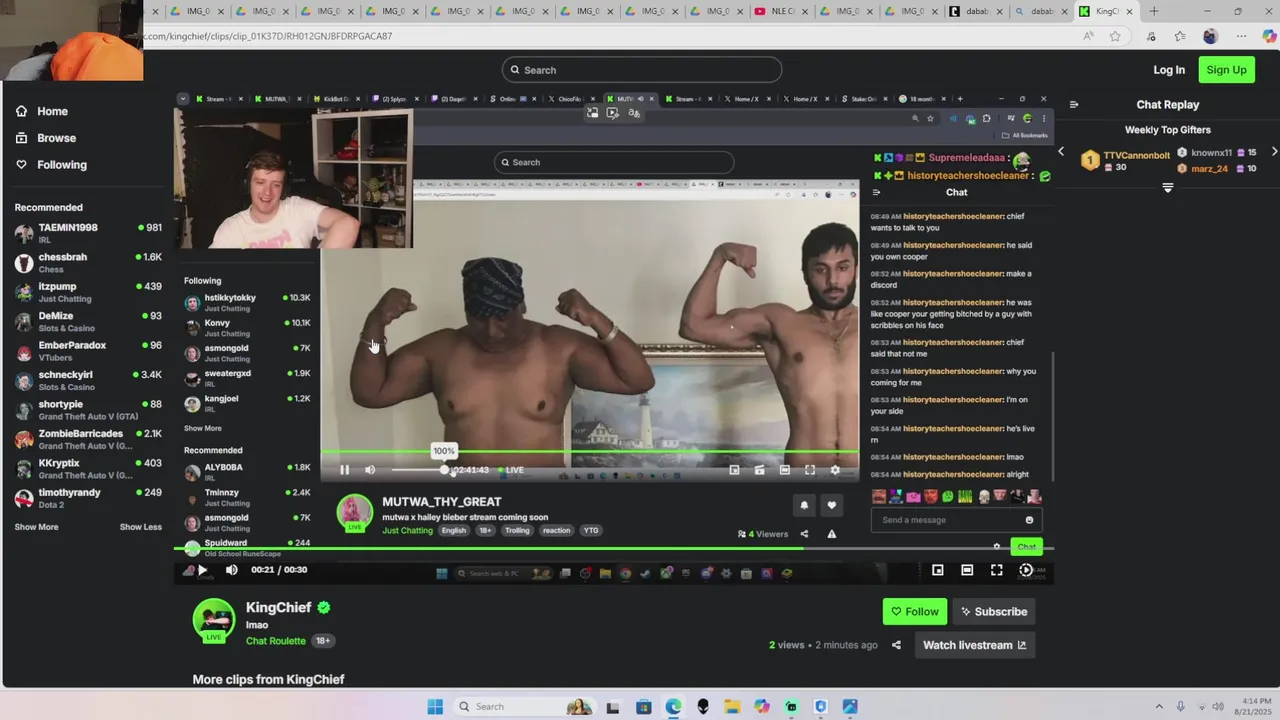This screenshot has height=720, width=1280.
Task: Collapse the Chat Replay panel icon
Action: (1074, 104)
